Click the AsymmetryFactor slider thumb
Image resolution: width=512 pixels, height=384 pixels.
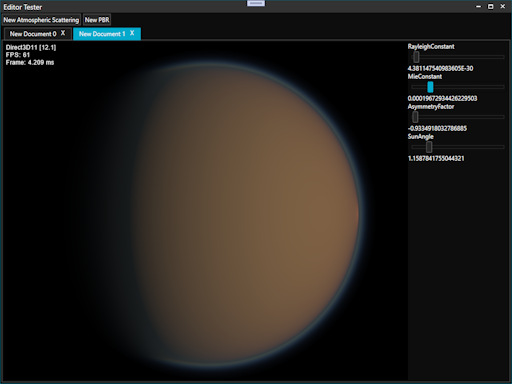pyautogui.click(x=415, y=117)
